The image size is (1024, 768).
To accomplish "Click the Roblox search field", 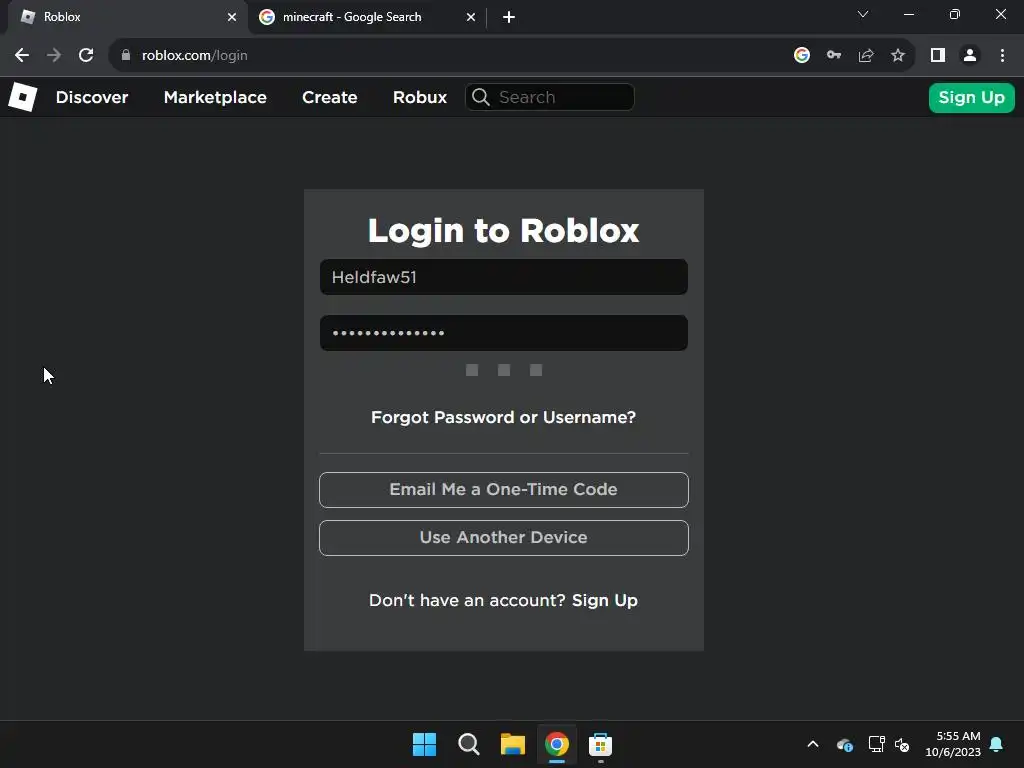I will click(x=549, y=97).
